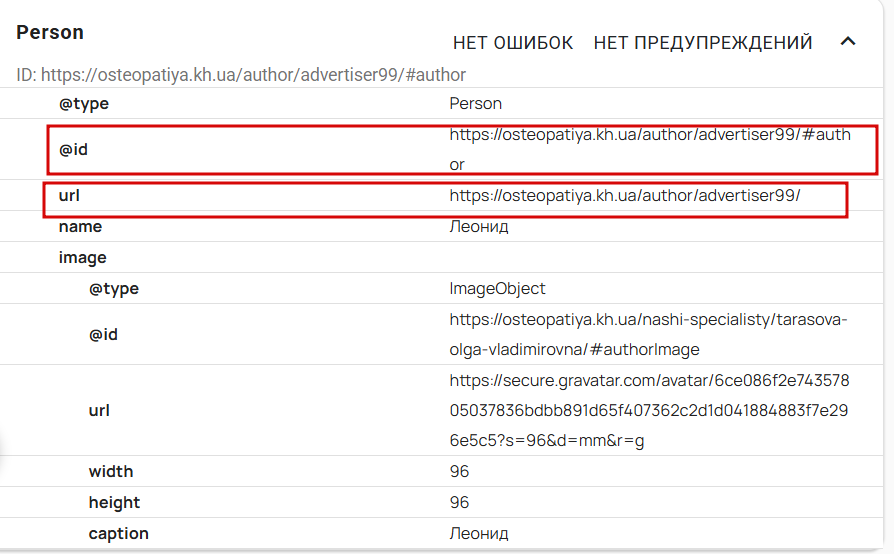894x554 pixels.
Task: Click the НЕТ ПРЕДУПРЕЖДЕНИЙ status label
Action: point(702,43)
